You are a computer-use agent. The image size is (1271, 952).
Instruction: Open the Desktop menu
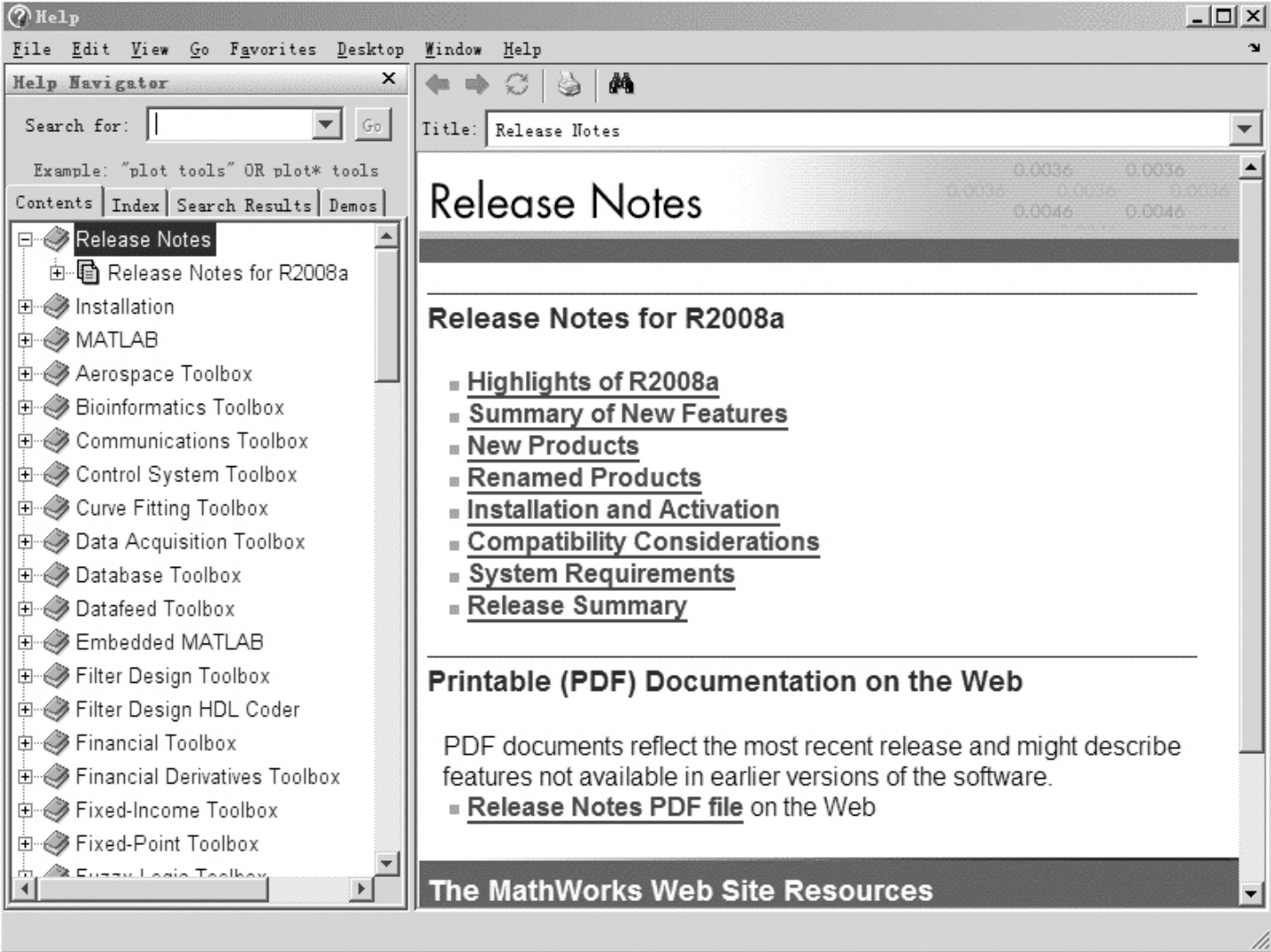pos(370,50)
